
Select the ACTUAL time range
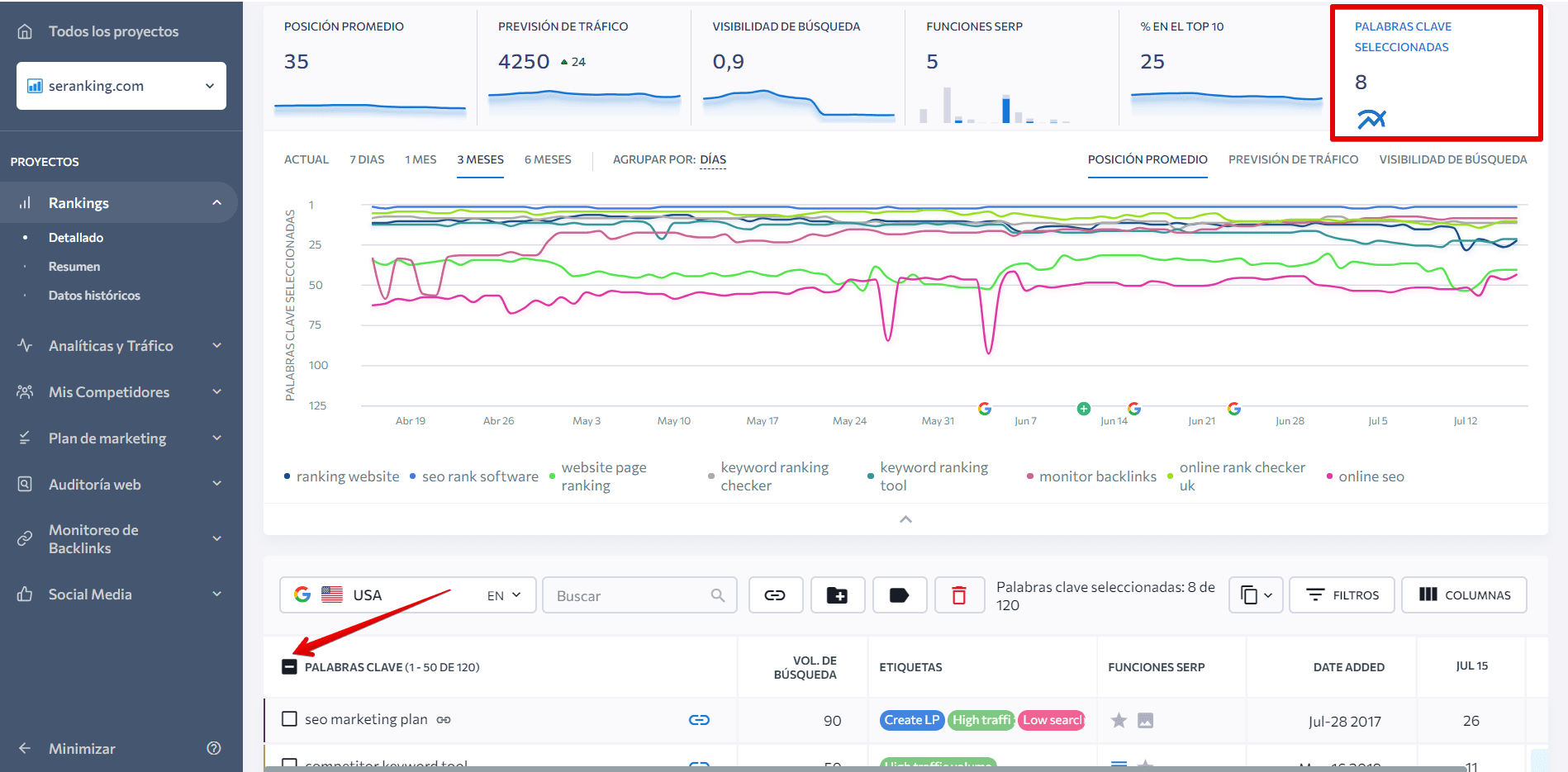point(306,159)
